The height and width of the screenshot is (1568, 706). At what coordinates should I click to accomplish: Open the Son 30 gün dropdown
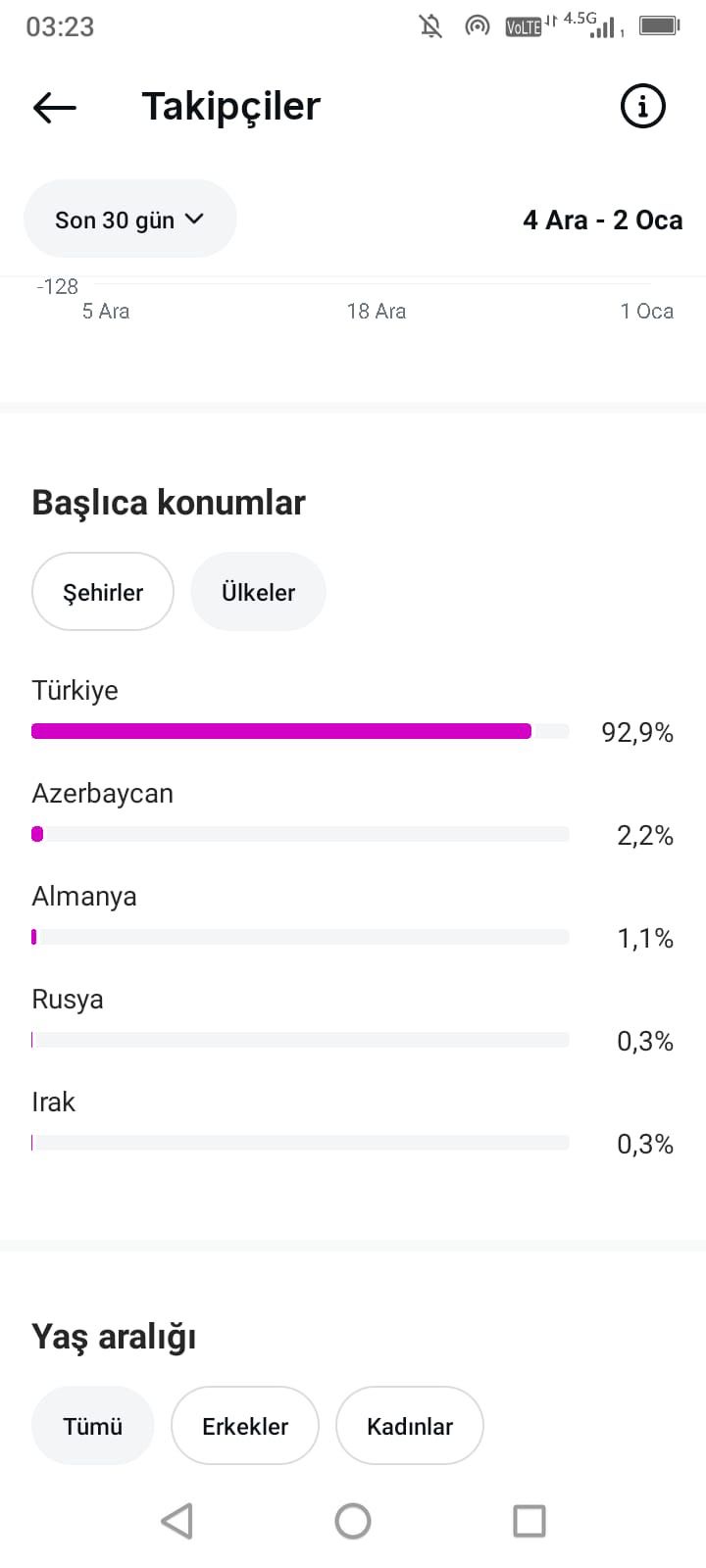point(129,220)
